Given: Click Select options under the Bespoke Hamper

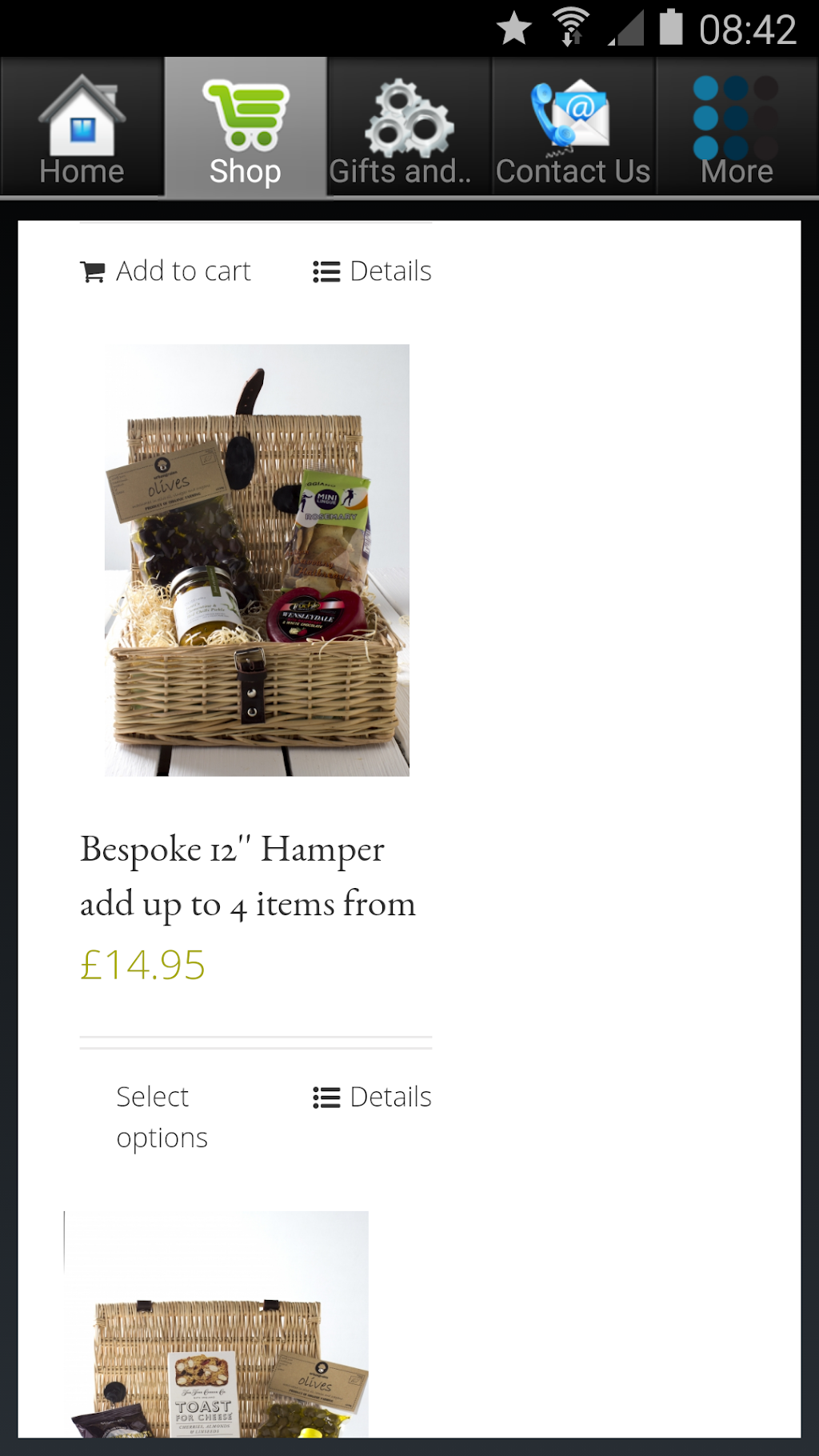Looking at the screenshot, I should pyautogui.click(x=162, y=1117).
